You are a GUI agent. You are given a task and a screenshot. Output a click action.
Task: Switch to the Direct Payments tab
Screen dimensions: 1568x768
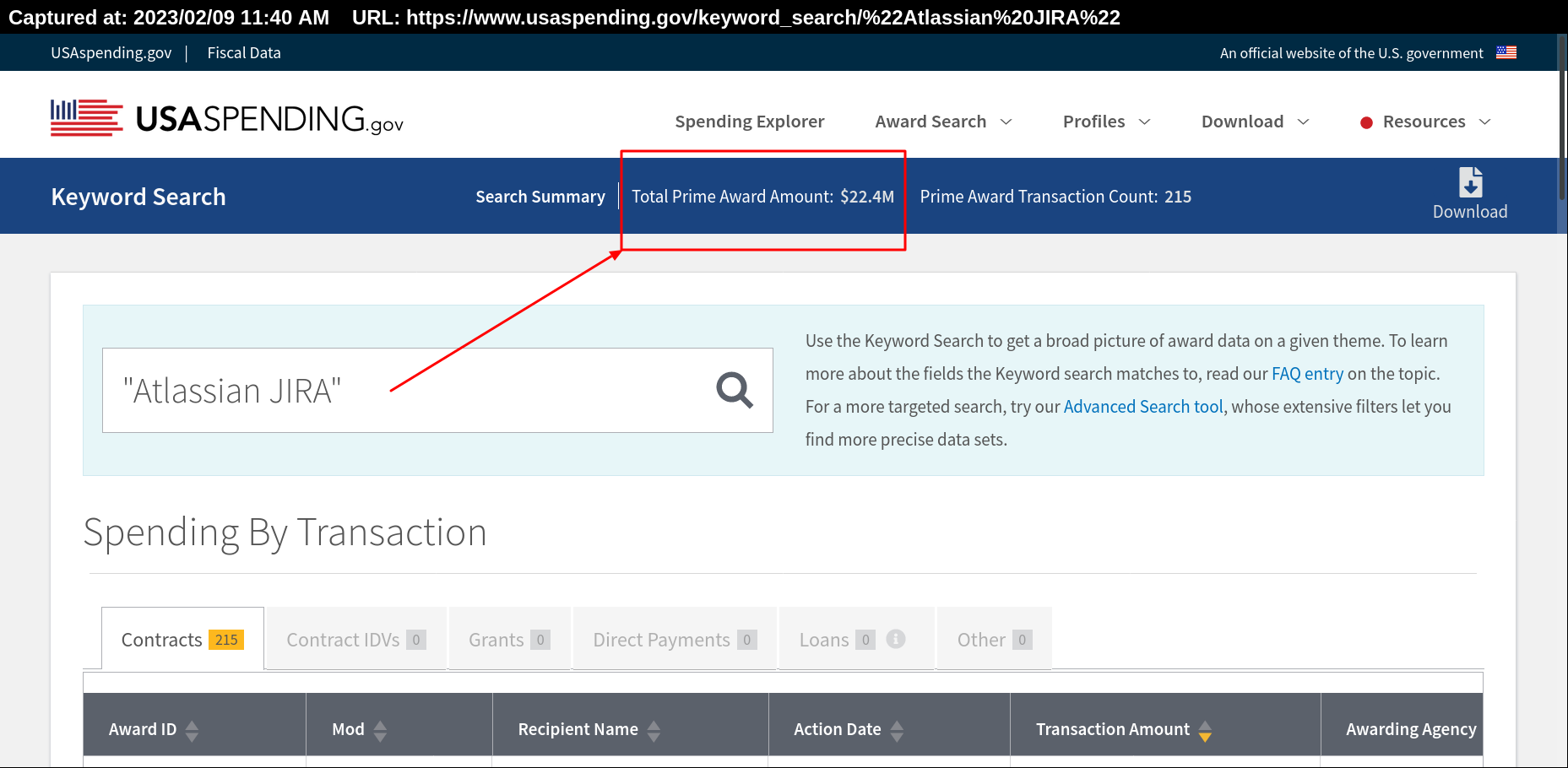(x=675, y=639)
